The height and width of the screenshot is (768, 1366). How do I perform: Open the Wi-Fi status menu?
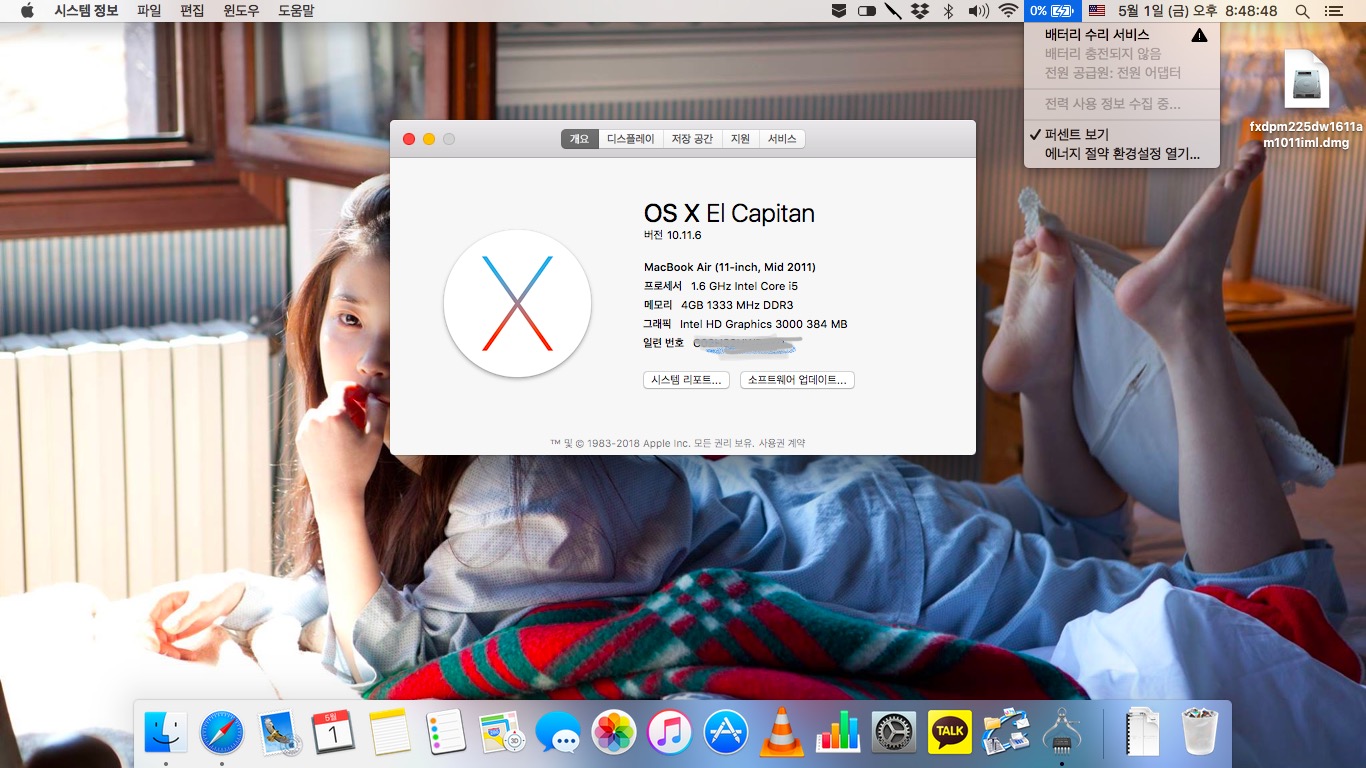(x=1008, y=11)
